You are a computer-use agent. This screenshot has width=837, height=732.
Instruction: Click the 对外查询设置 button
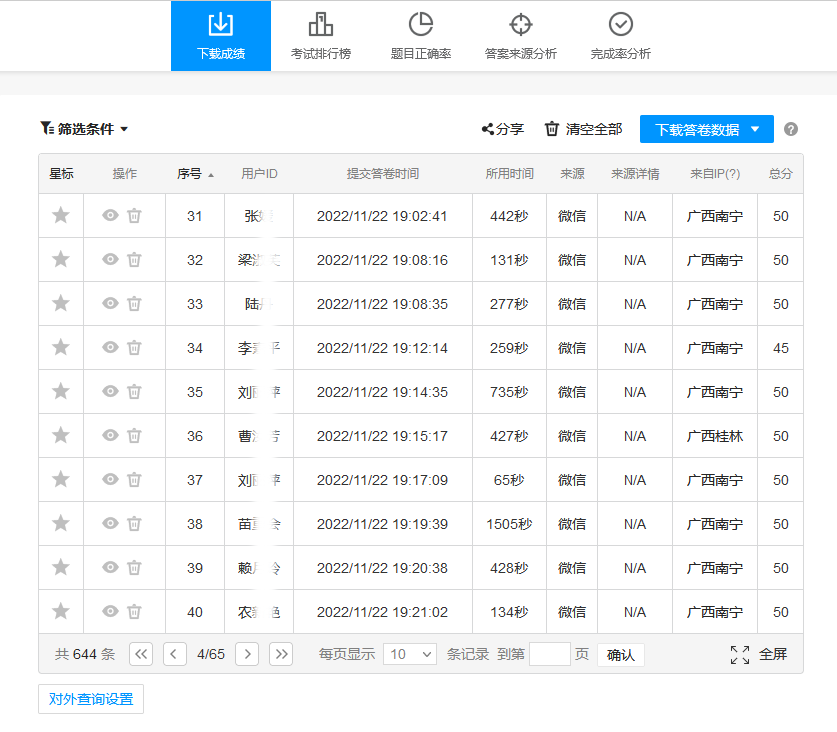[90, 699]
